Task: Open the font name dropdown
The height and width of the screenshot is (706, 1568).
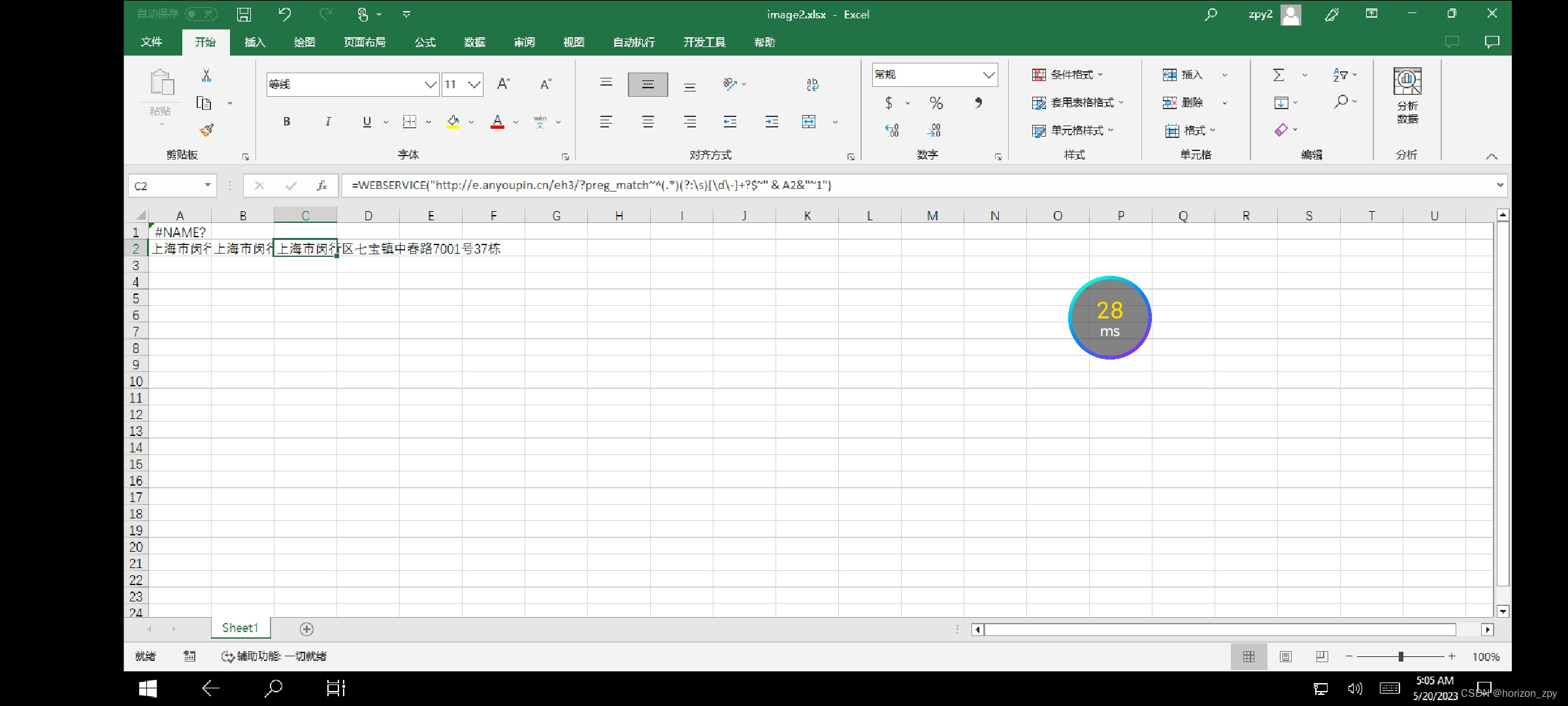Action: [430, 84]
